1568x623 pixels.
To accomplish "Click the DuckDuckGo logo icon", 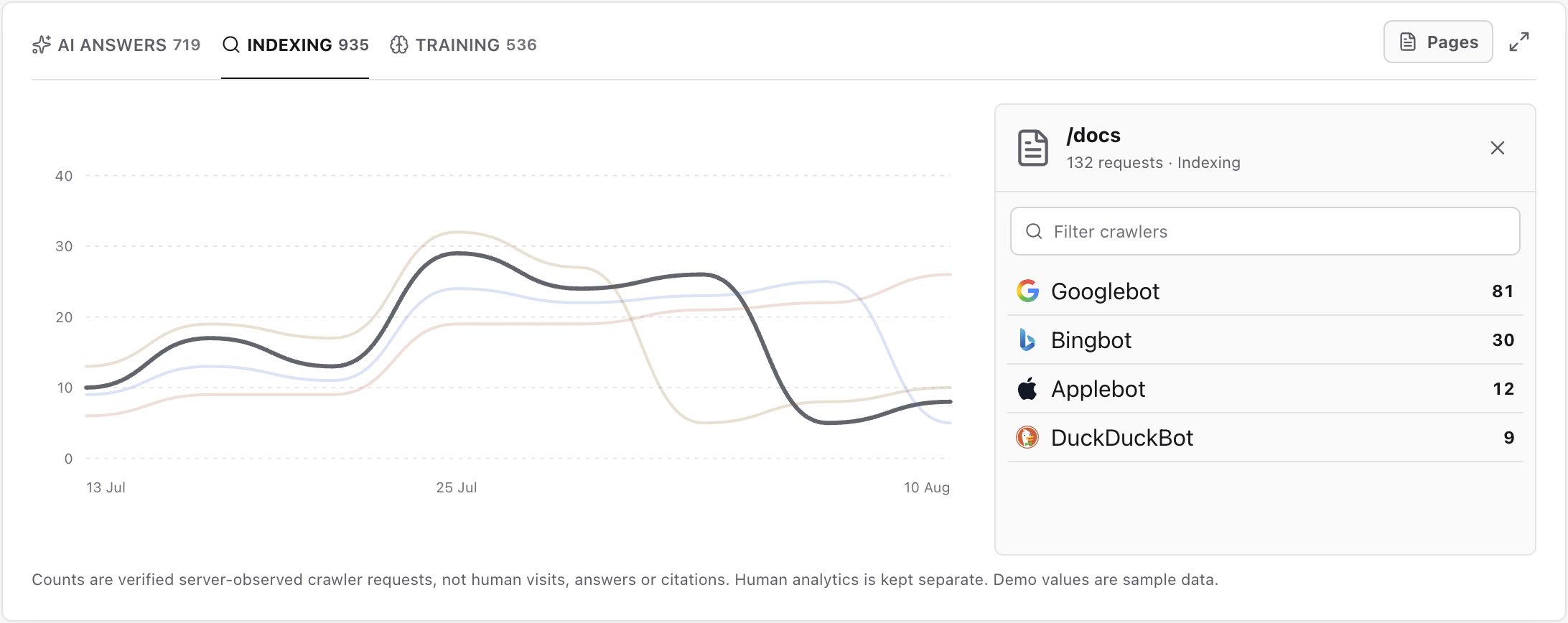I will 1027,437.
